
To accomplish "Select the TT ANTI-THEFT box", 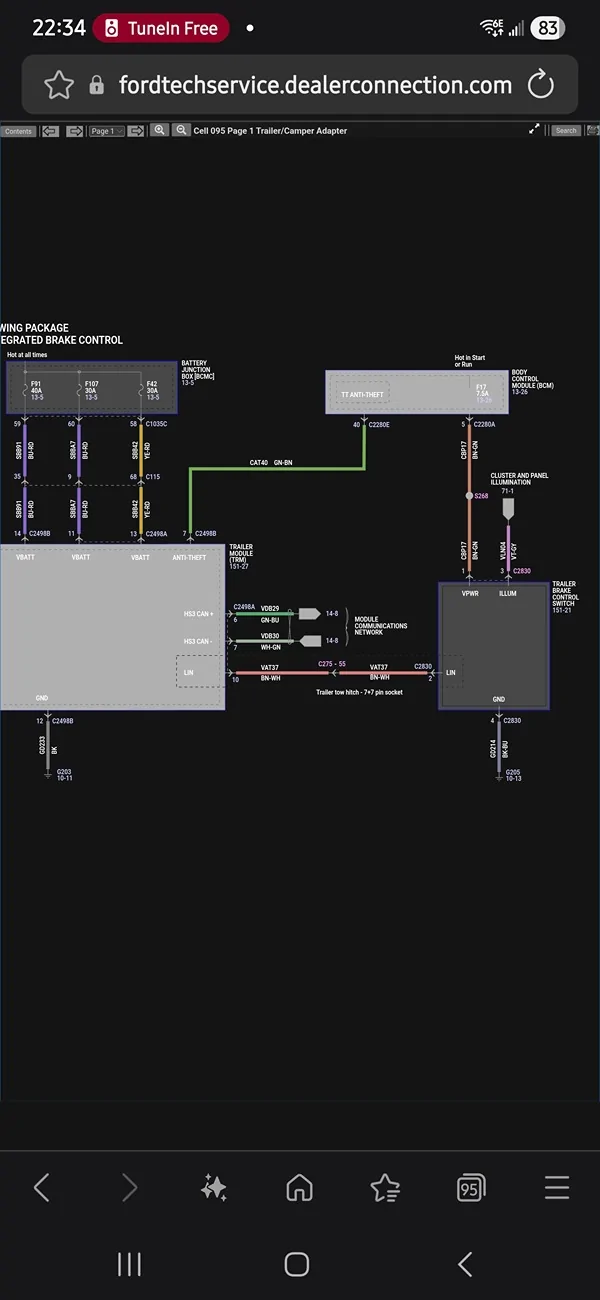I will pos(361,394).
